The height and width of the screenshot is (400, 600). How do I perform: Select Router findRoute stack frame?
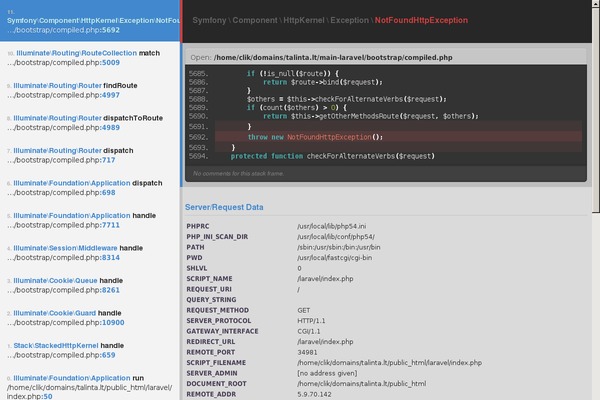pos(90,90)
